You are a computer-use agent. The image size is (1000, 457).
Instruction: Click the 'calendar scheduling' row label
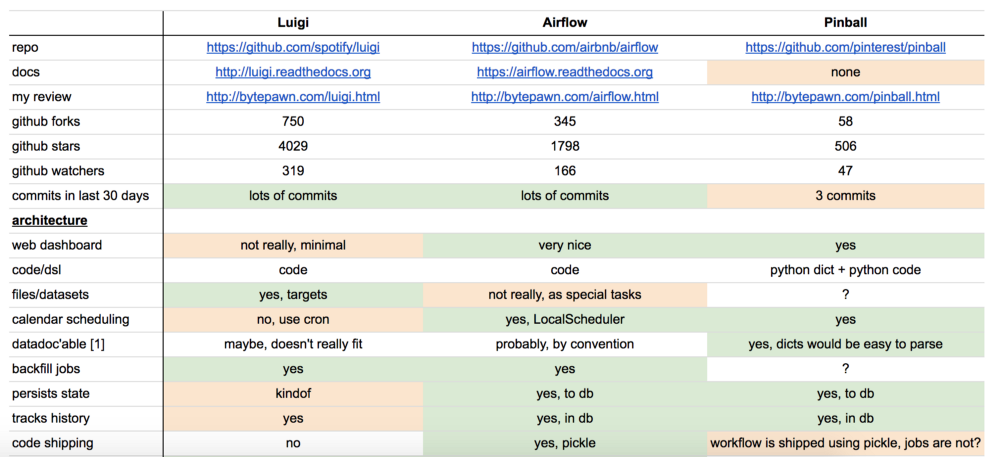point(71,319)
